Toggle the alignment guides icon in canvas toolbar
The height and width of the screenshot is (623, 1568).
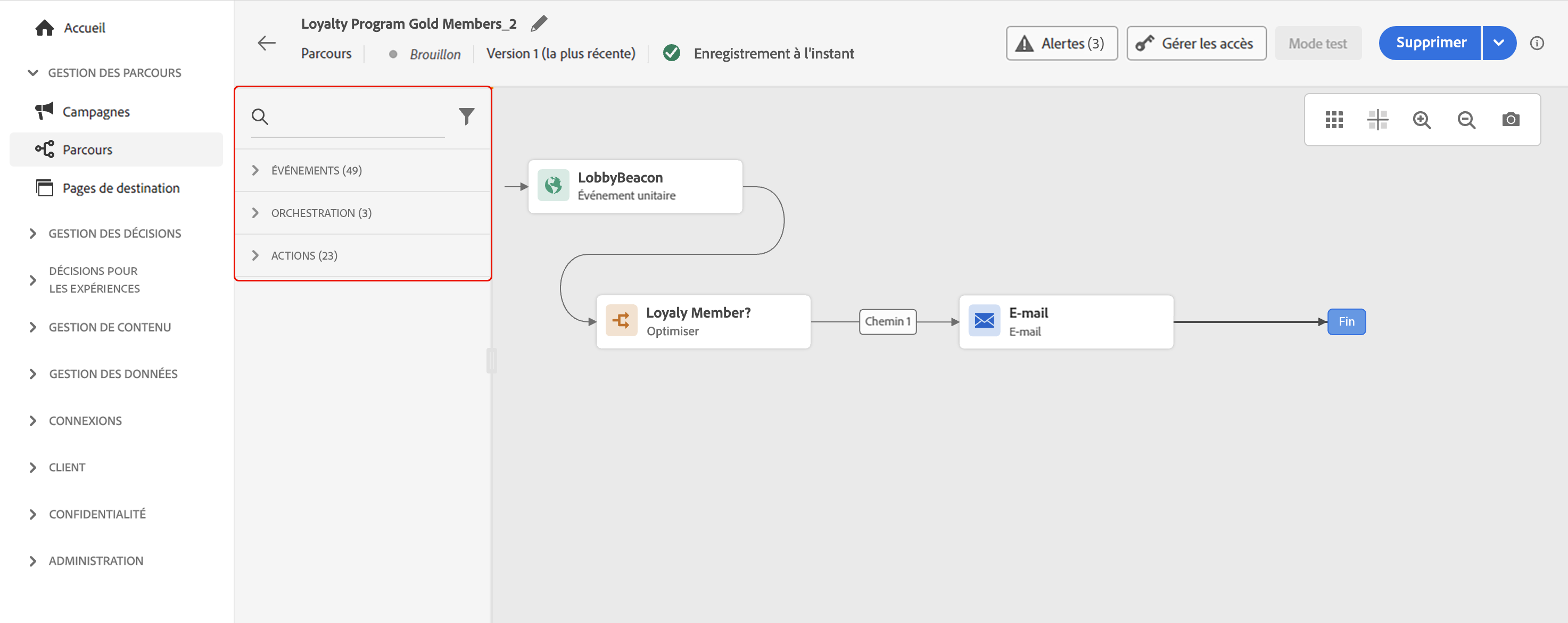(1377, 120)
